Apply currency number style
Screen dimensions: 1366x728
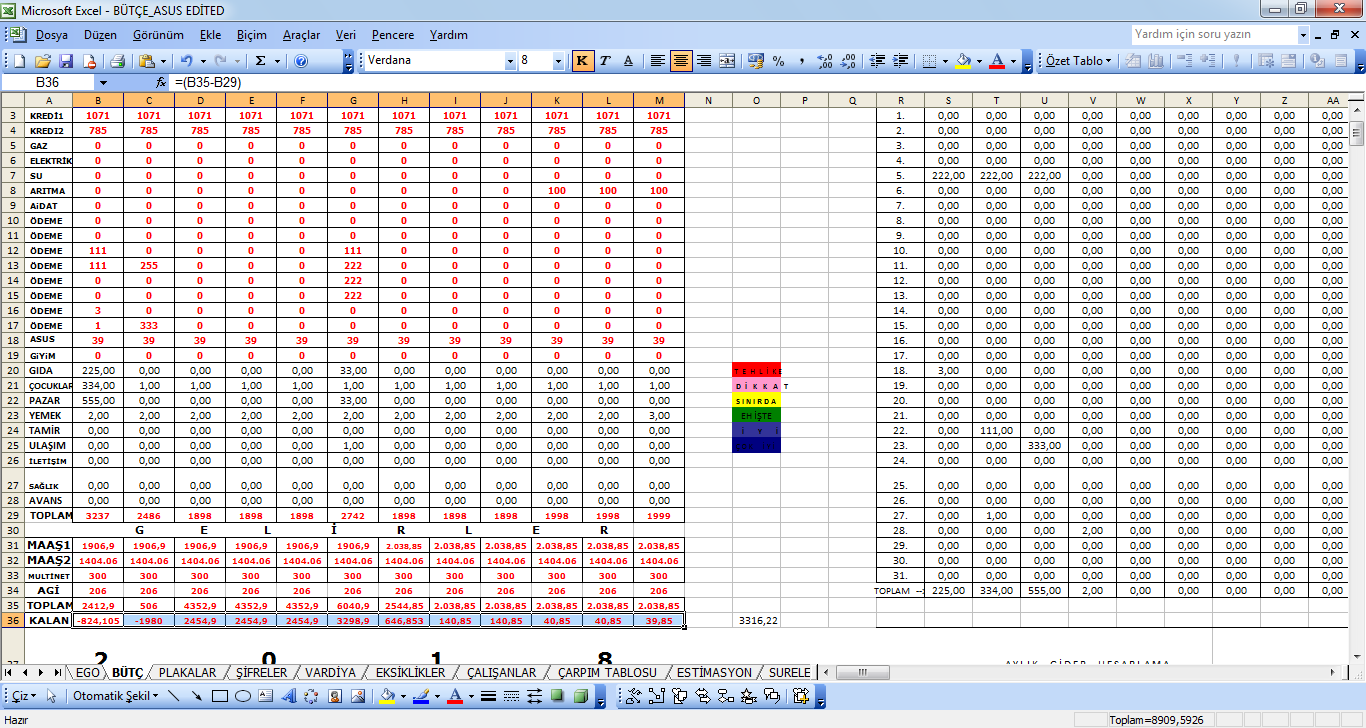pyautogui.click(x=756, y=61)
